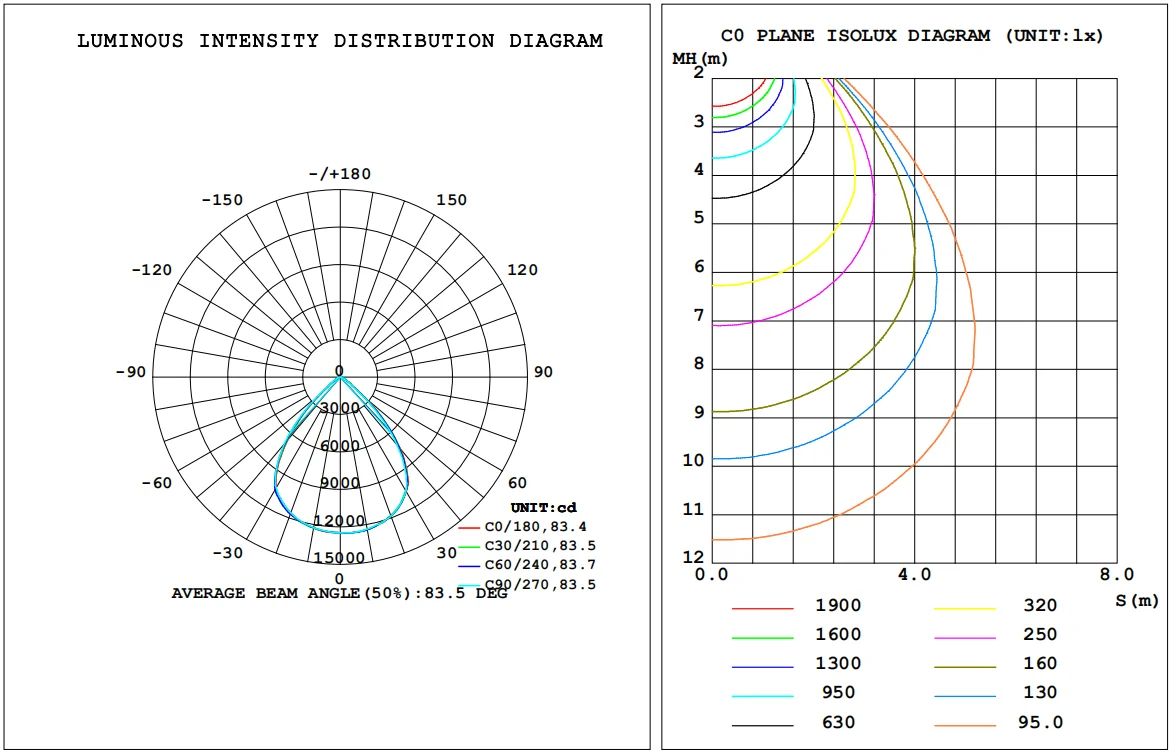Click the Average Beam Angle text
This screenshot has width=1172, height=753.
[339, 593]
